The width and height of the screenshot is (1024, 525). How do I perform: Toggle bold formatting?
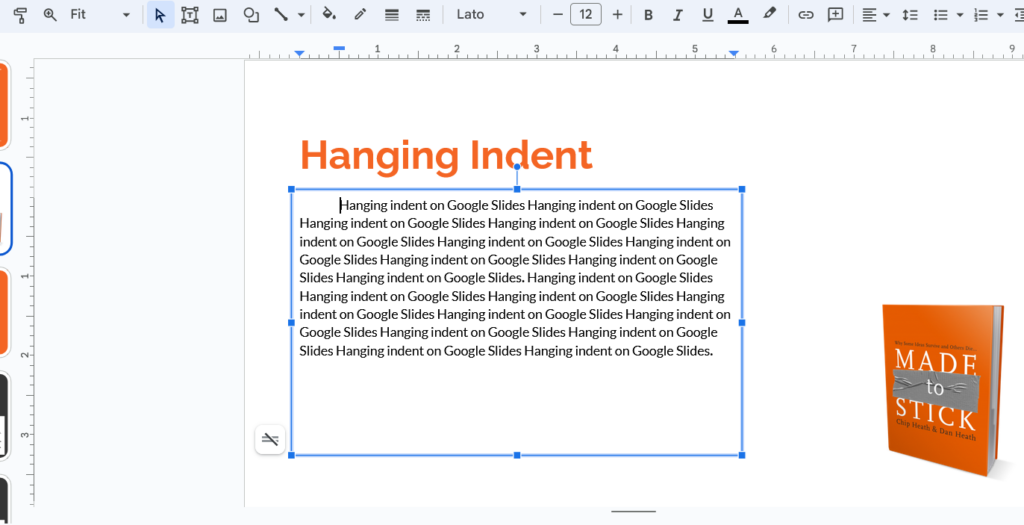[x=648, y=15]
